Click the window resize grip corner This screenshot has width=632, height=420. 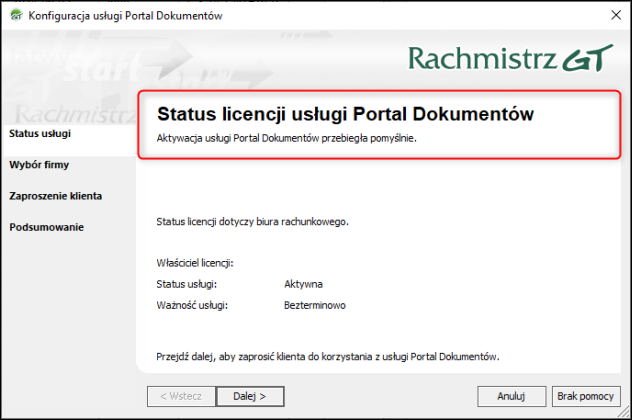pyautogui.click(x=624, y=412)
